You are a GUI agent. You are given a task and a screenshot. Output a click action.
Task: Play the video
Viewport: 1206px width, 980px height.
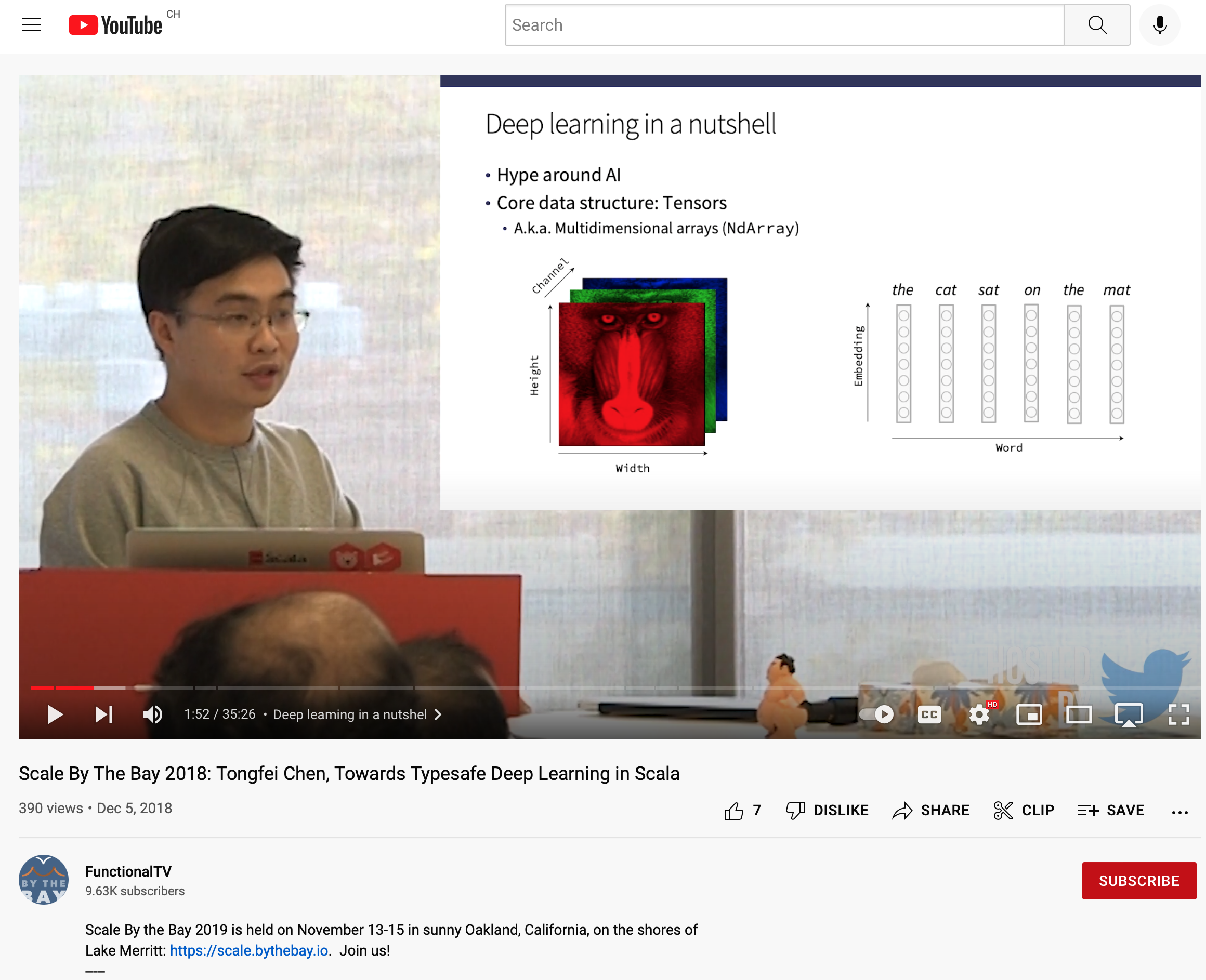[55, 714]
